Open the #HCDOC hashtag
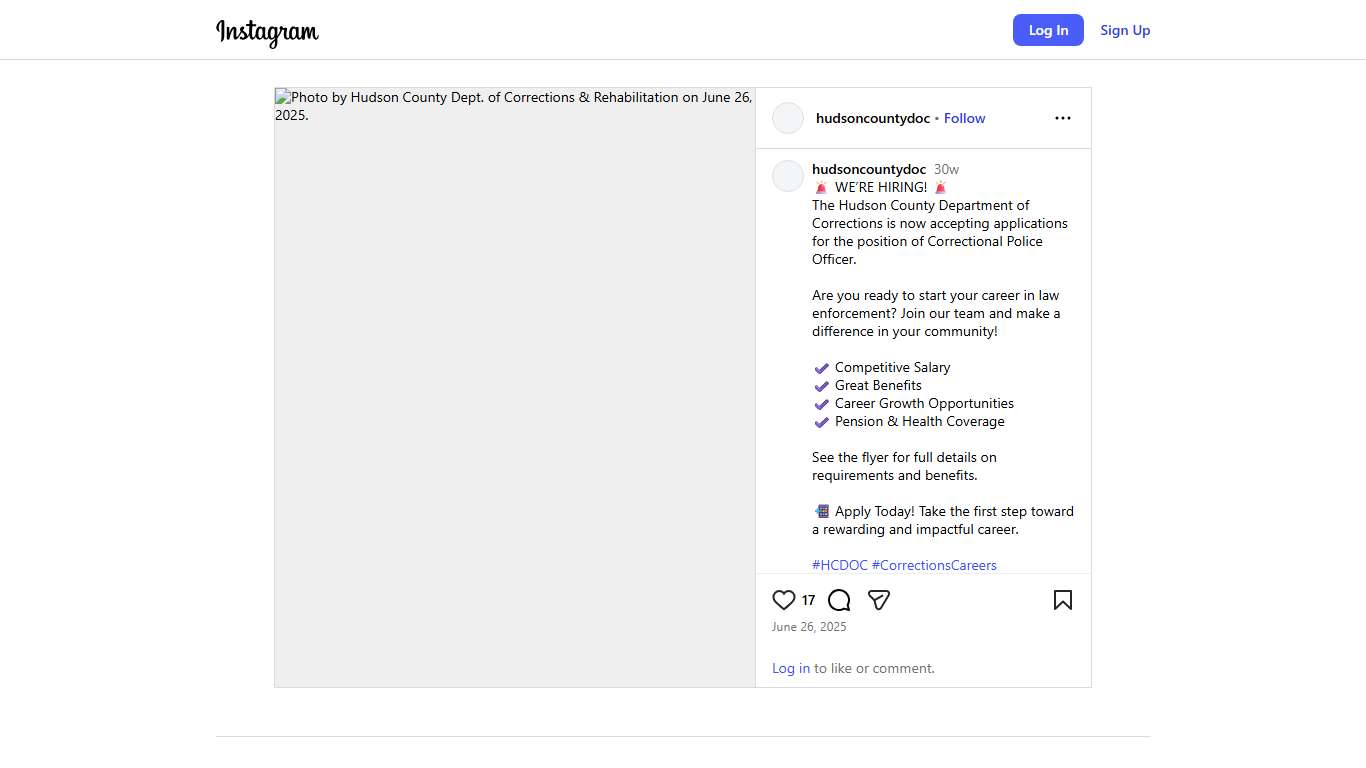 click(x=839, y=565)
